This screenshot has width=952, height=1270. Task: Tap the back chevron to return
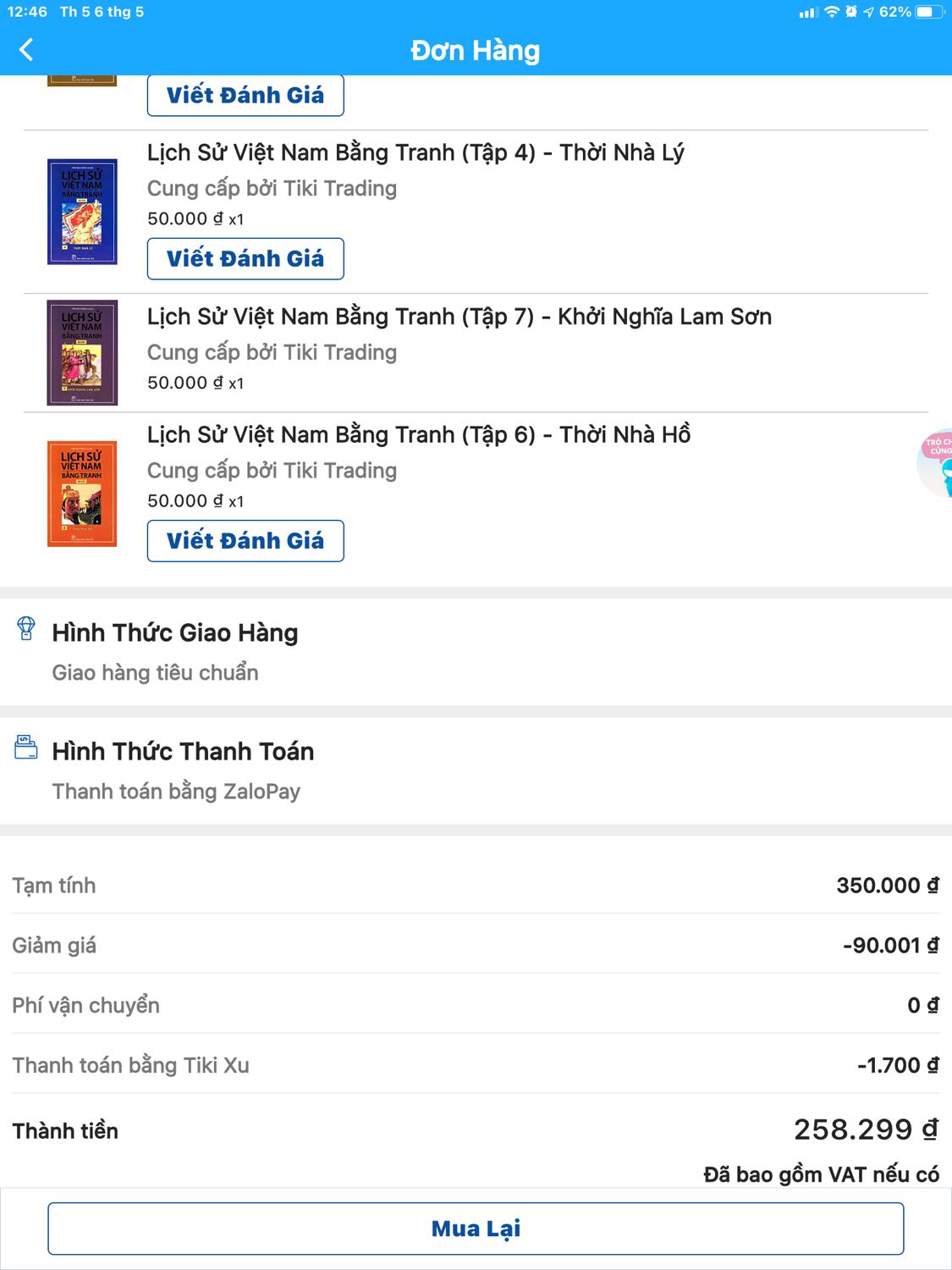click(28, 48)
